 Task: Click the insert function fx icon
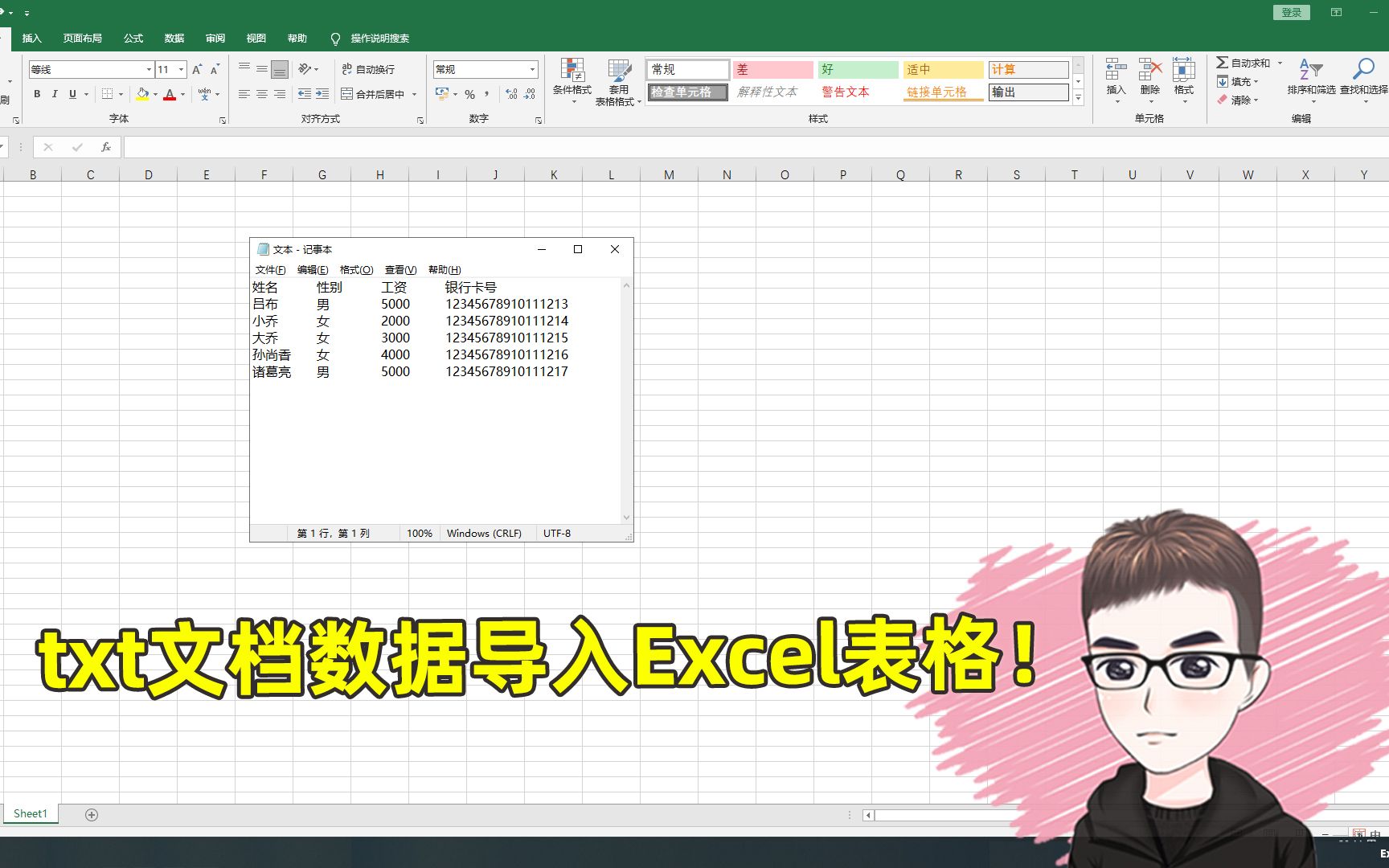pos(106,147)
